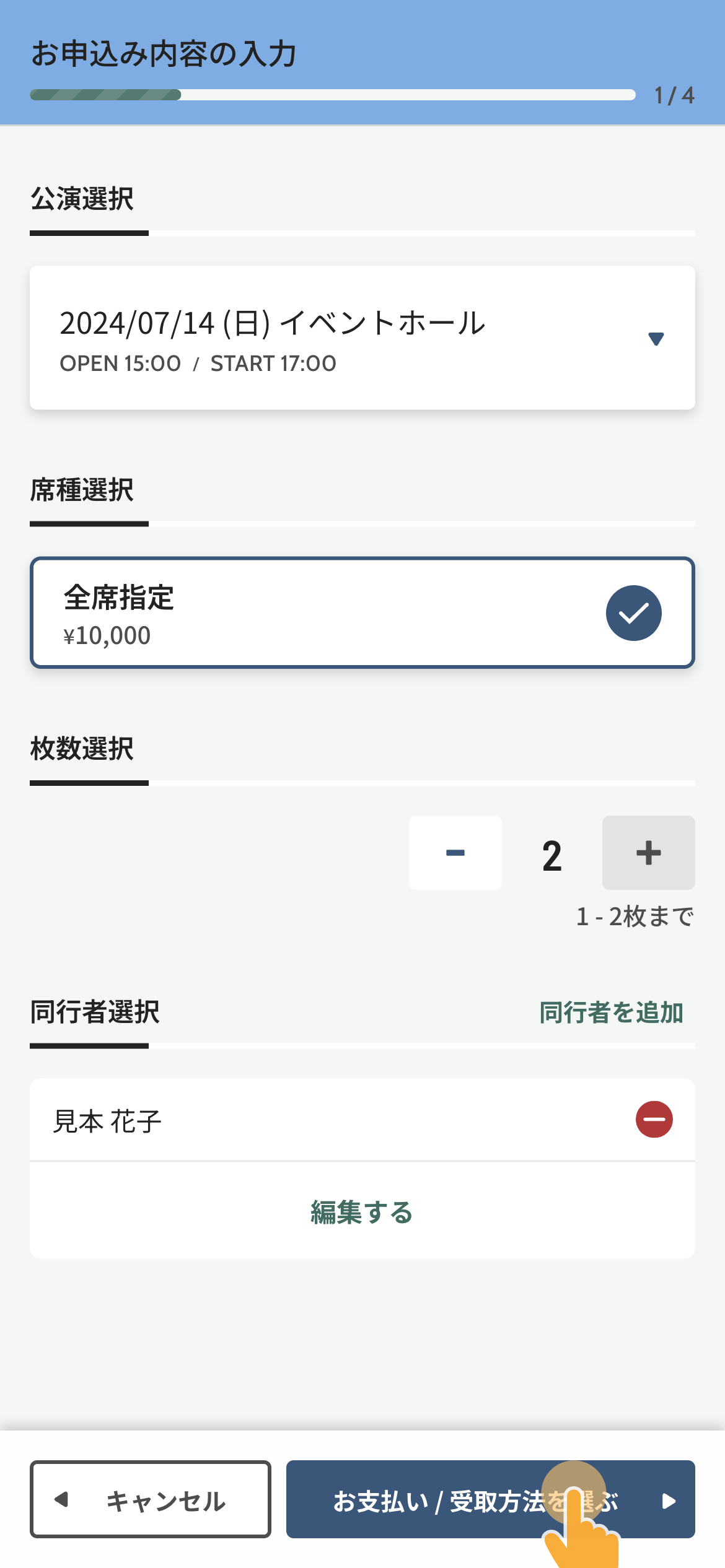The image size is (725, 1568).
Task: Tap the ticket quantity number 2
Action: point(551,855)
